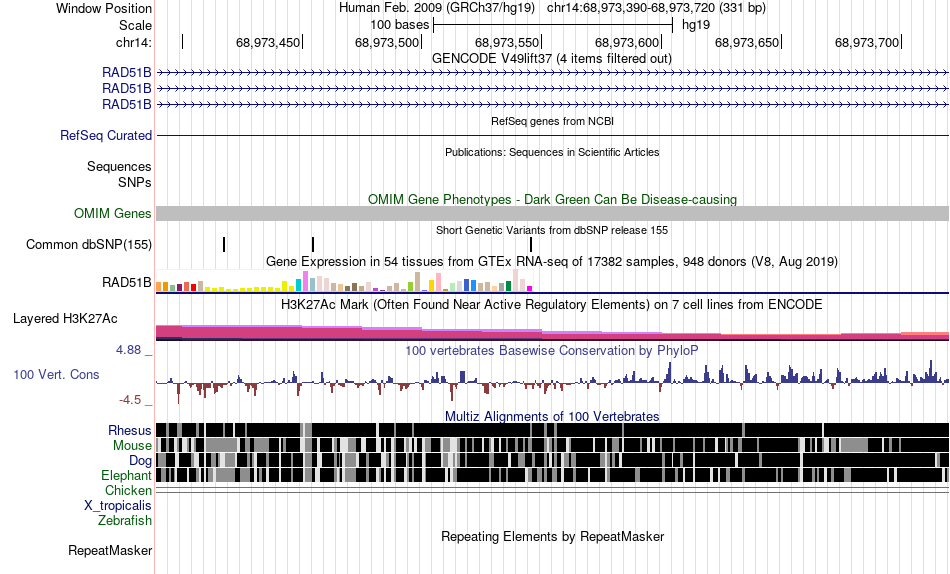Click the Repeating Elements by RepeatMasker title
The image size is (950, 574).
click(x=553, y=536)
